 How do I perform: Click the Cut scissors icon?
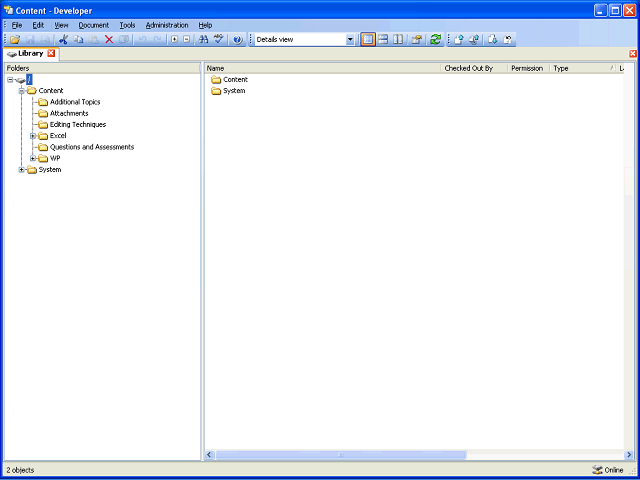pos(63,40)
